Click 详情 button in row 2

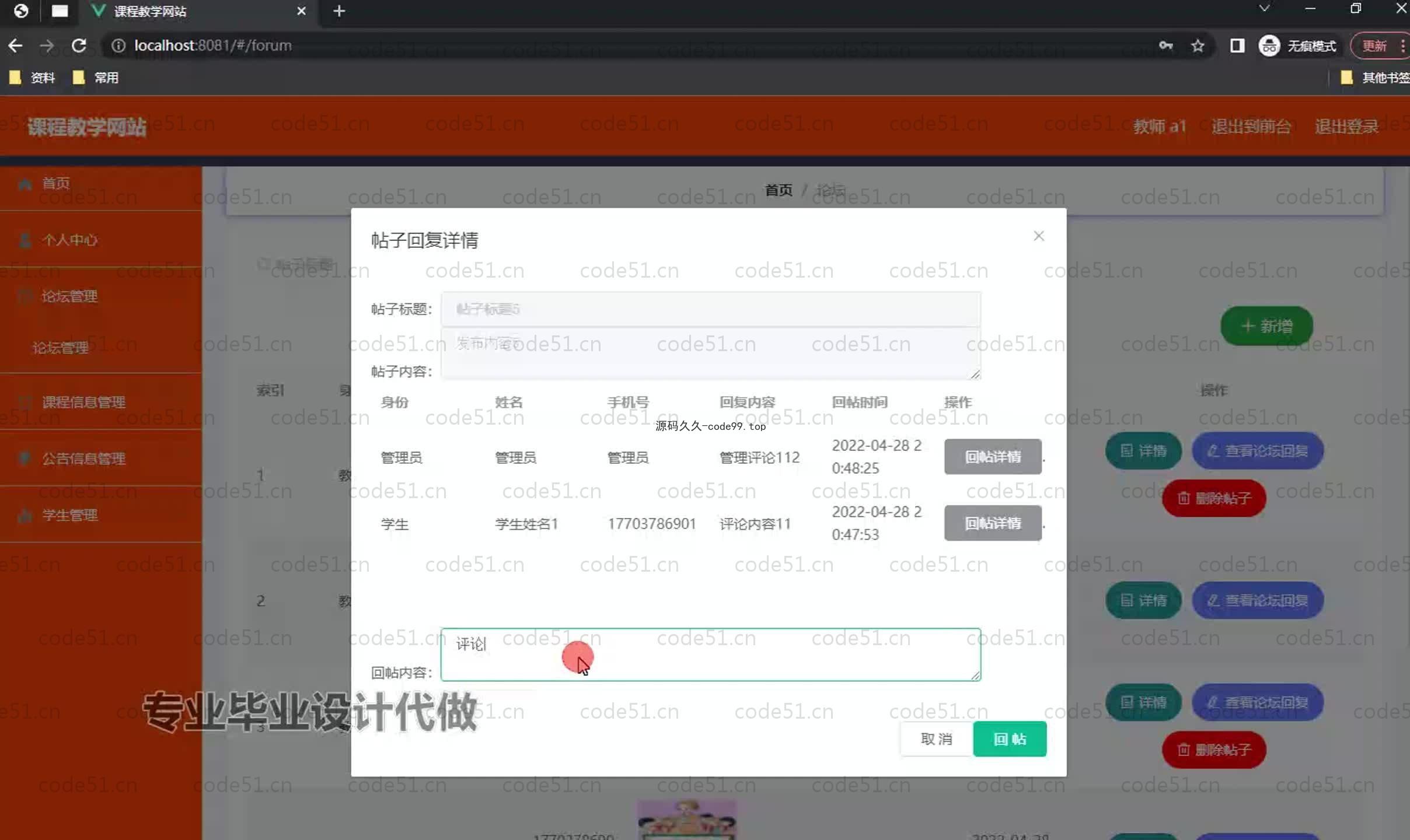(1143, 600)
